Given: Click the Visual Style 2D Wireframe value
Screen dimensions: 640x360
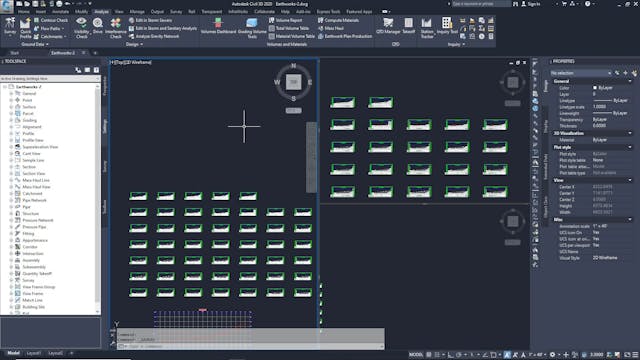Looking at the screenshot, I should point(605,258).
